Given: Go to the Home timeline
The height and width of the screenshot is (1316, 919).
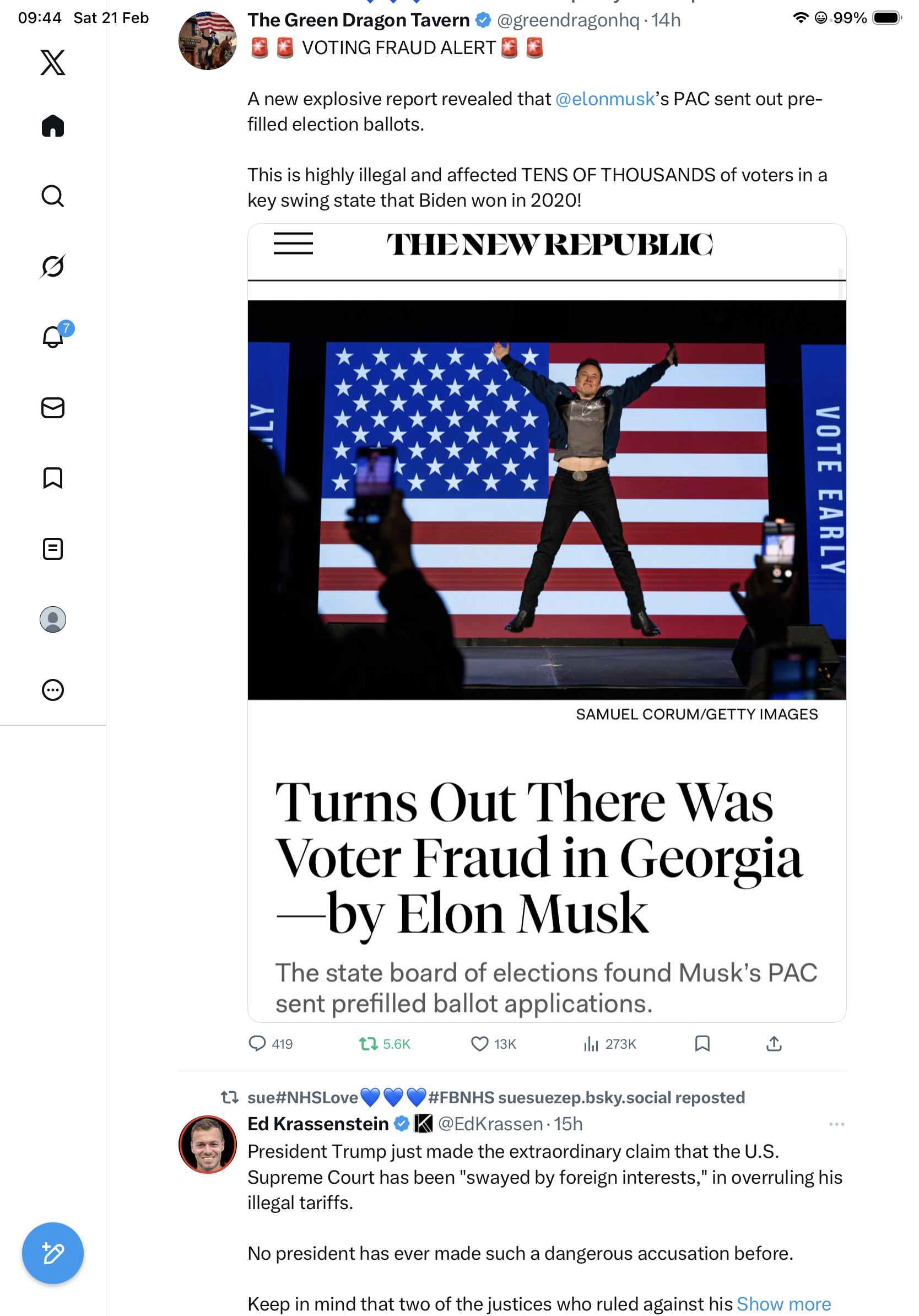Looking at the screenshot, I should pyautogui.click(x=53, y=126).
